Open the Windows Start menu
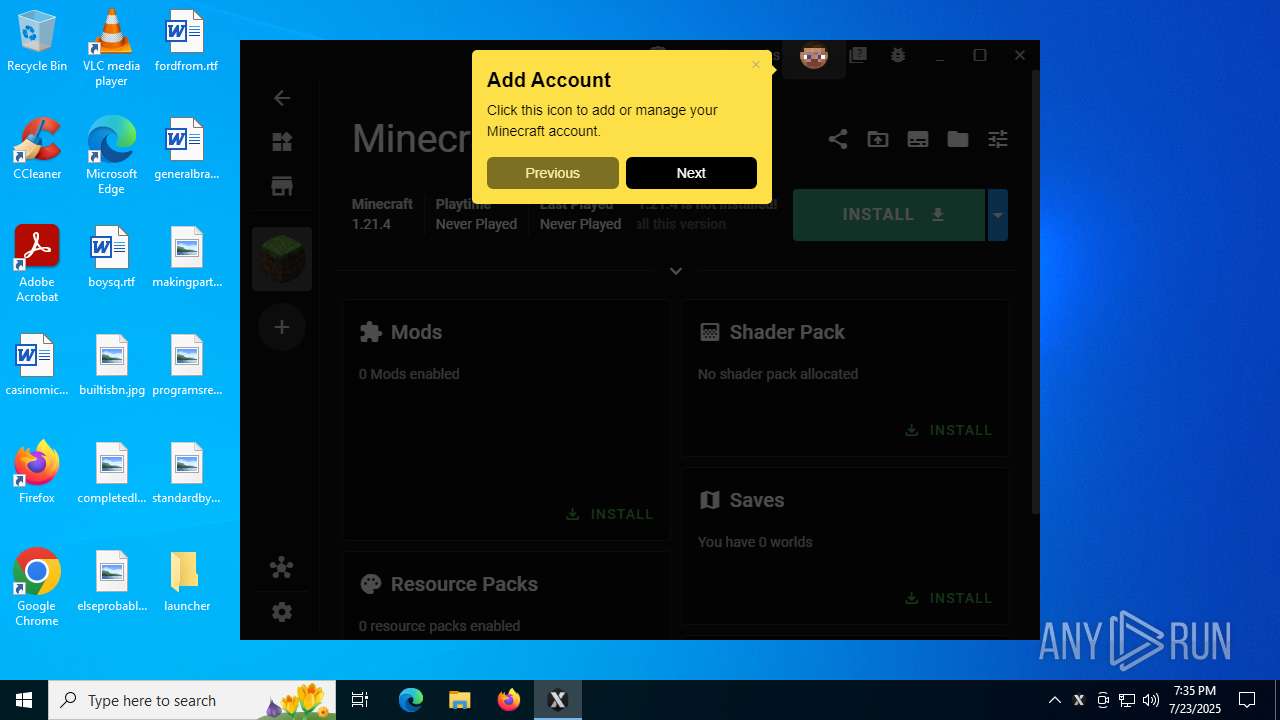The height and width of the screenshot is (720, 1280). point(24,700)
